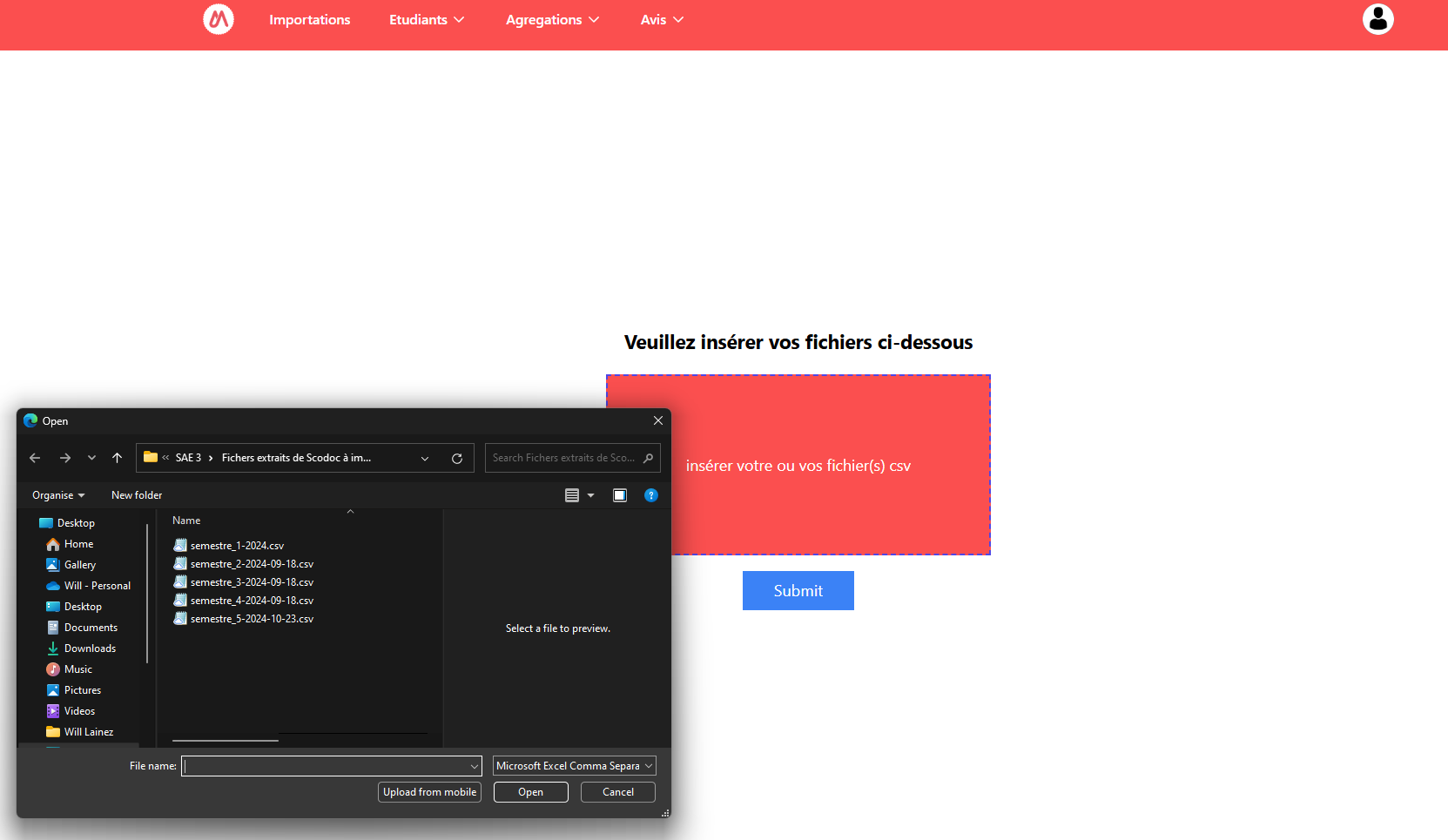Image resolution: width=1448 pixels, height=840 pixels.
Task: Click the Music note icon
Action: click(53, 669)
